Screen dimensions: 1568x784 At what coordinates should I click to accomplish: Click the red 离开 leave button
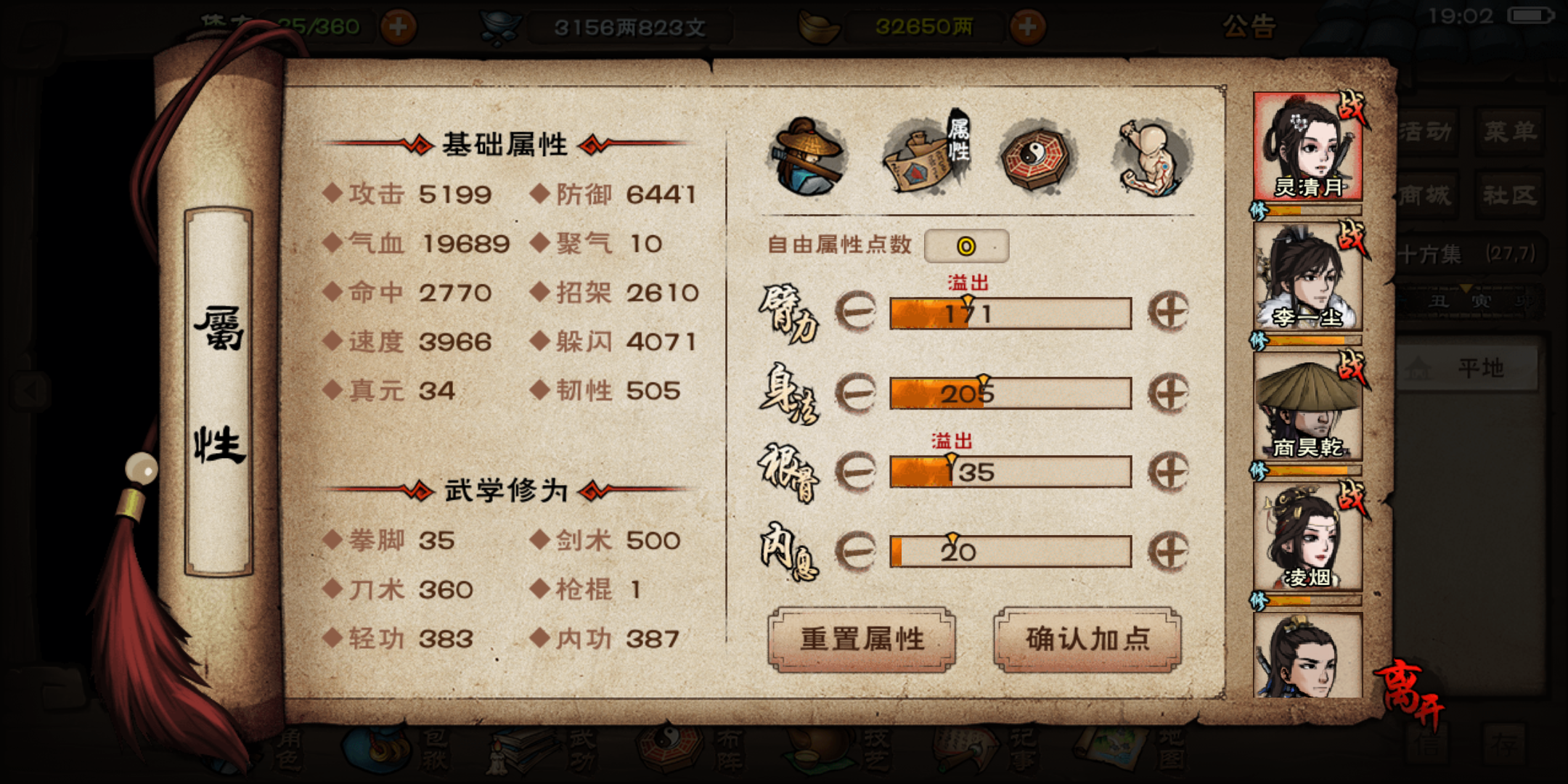1410,693
